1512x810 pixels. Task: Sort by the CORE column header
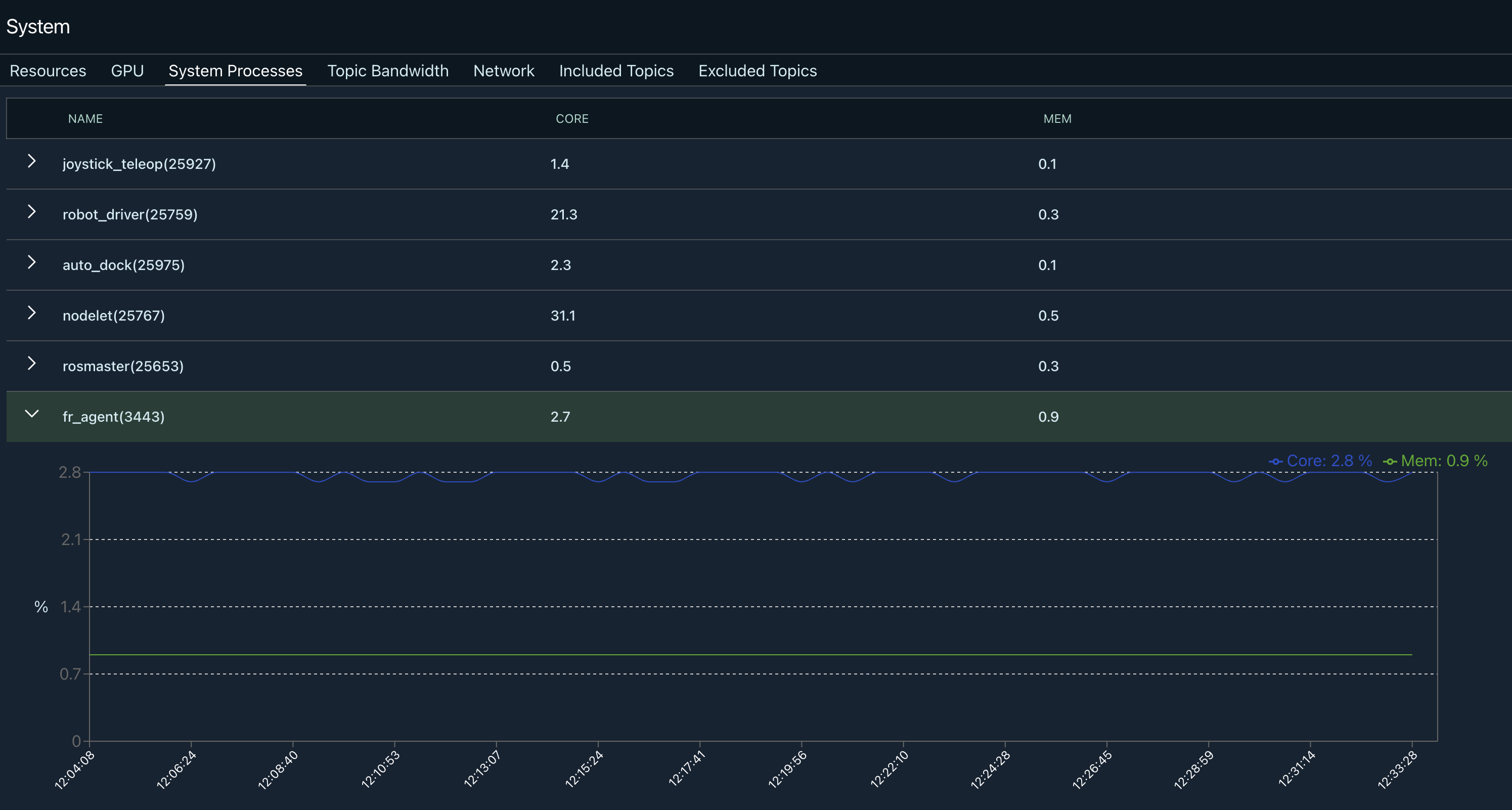(572, 118)
